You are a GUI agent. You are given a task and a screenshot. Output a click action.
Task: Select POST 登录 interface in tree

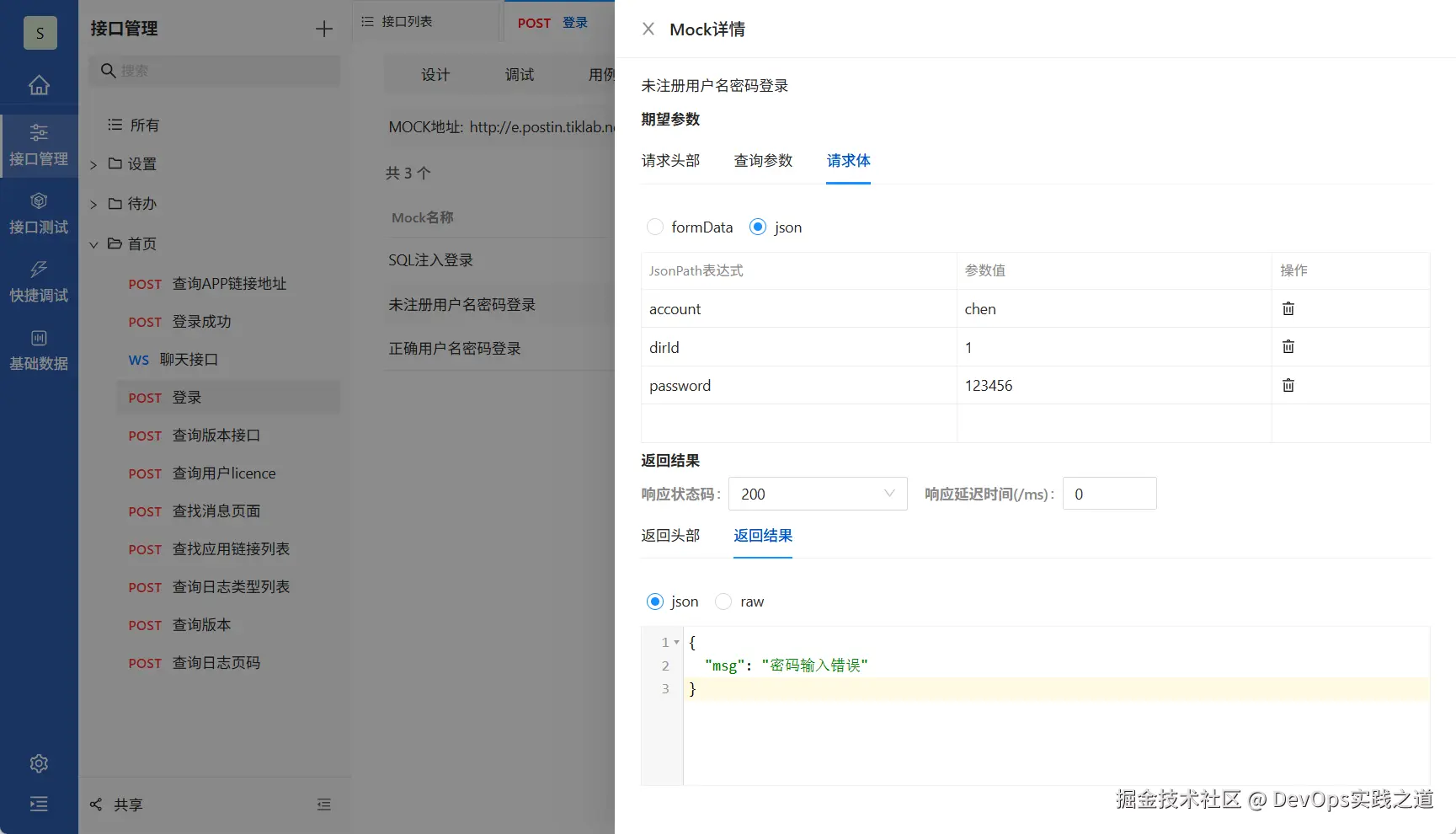pos(228,398)
